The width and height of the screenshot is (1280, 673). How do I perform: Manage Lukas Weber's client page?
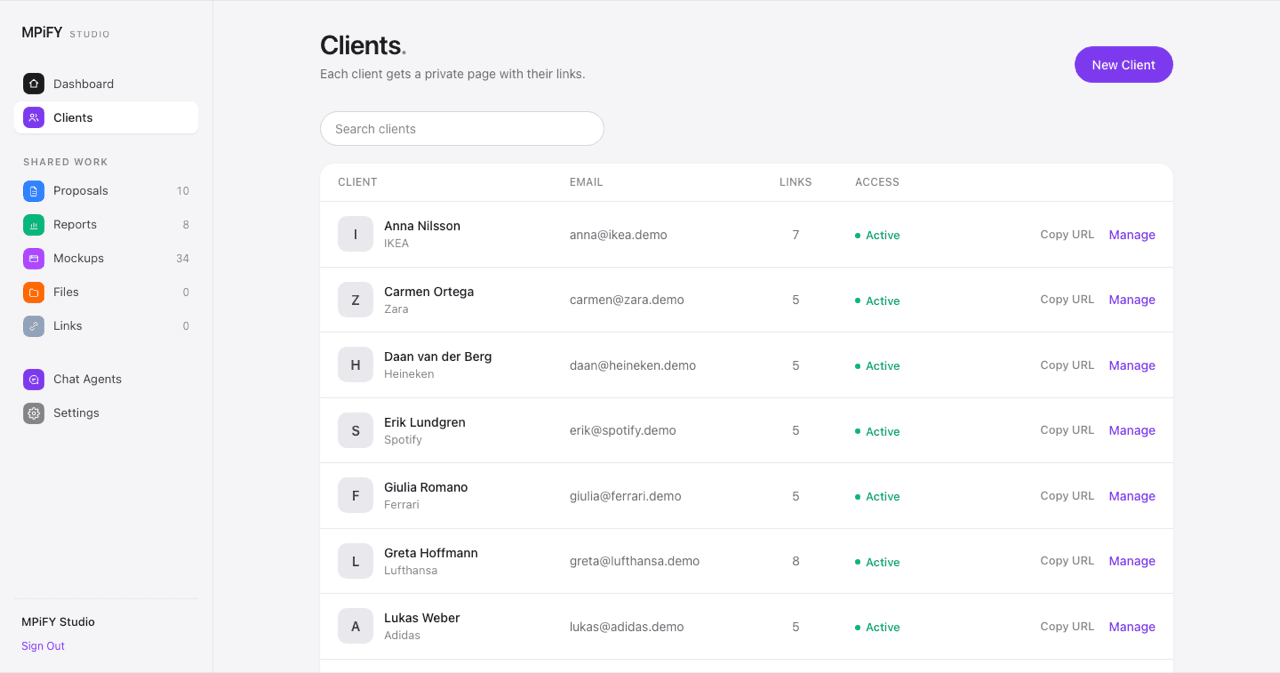tap(1132, 627)
